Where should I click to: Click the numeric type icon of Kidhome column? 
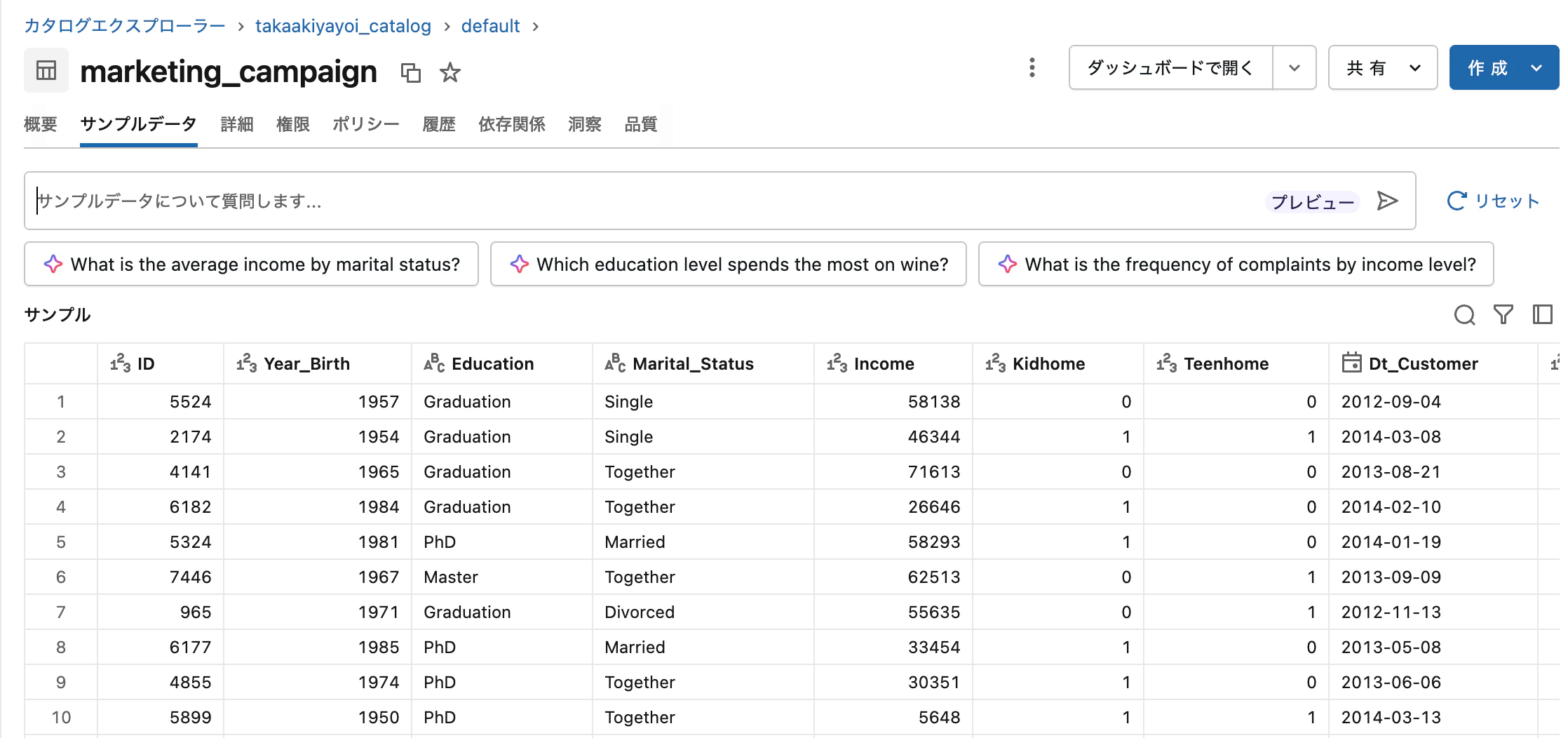click(x=995, y=363)
